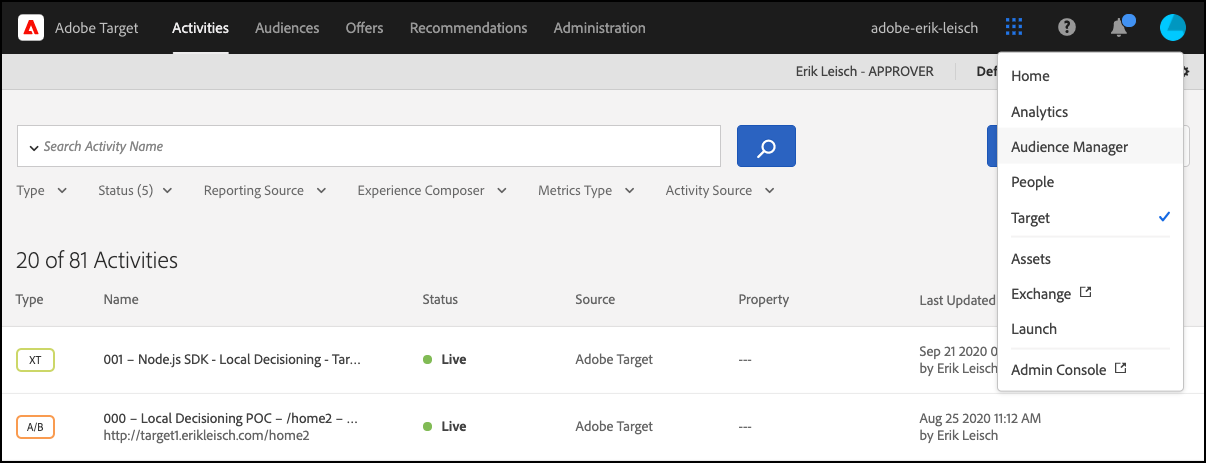Expand the Type filter dropdown
Screen dimensions: 1206x463
[42, 191]
